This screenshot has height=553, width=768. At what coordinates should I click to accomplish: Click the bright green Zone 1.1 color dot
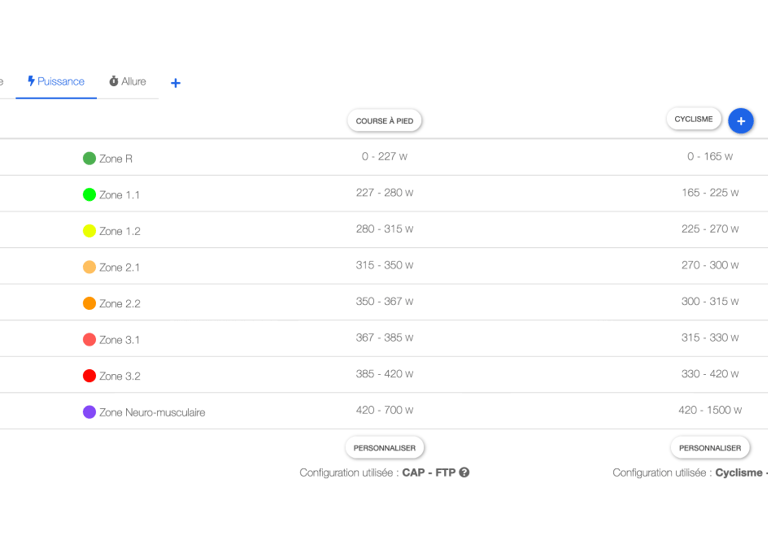pos(89,195)
